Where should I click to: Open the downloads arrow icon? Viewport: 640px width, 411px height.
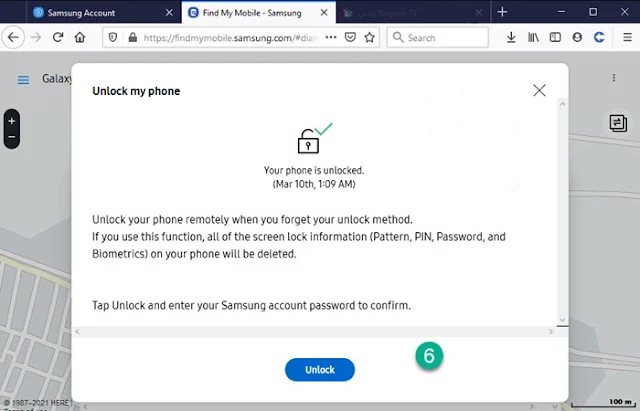coord(511,37)
